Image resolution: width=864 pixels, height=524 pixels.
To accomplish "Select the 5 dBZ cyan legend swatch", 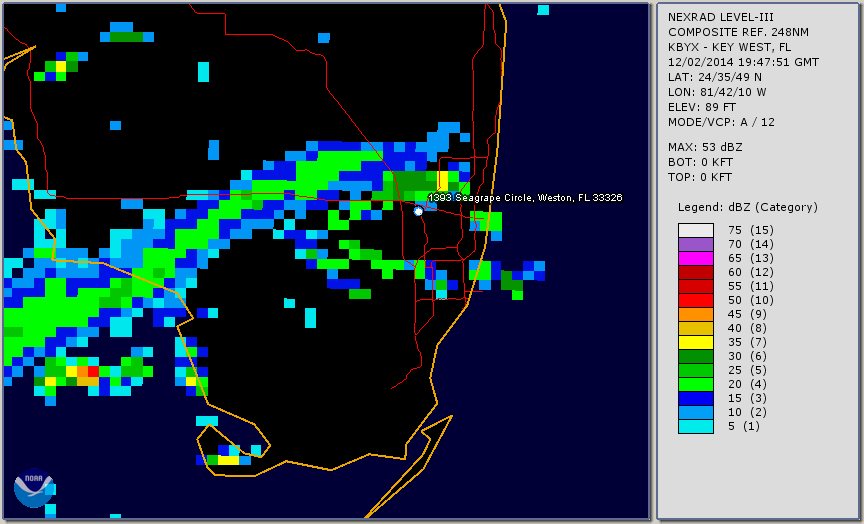I will tap(696, 426).
